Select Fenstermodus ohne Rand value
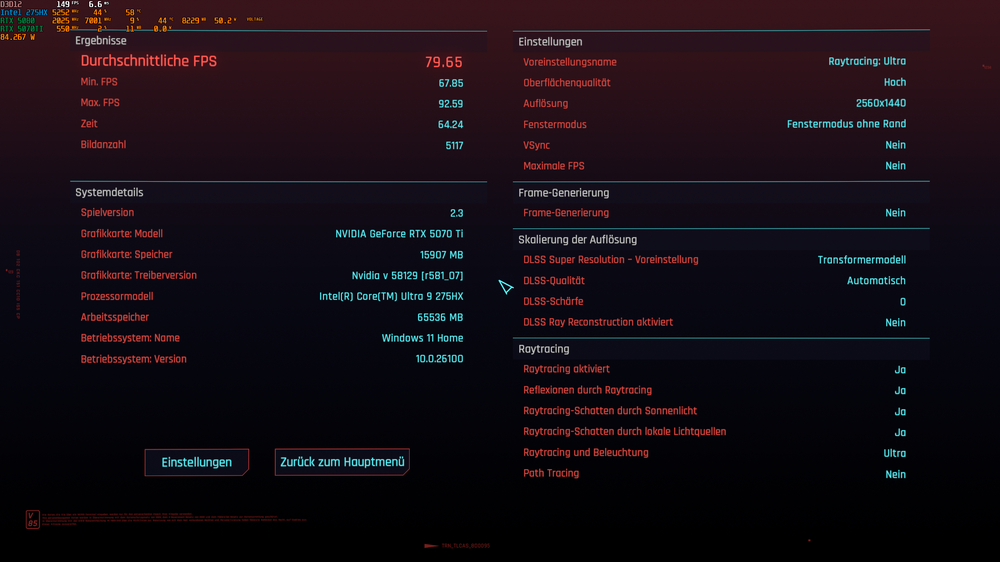Viewport: 1000px width, 562px height. [x=846, y=124]
